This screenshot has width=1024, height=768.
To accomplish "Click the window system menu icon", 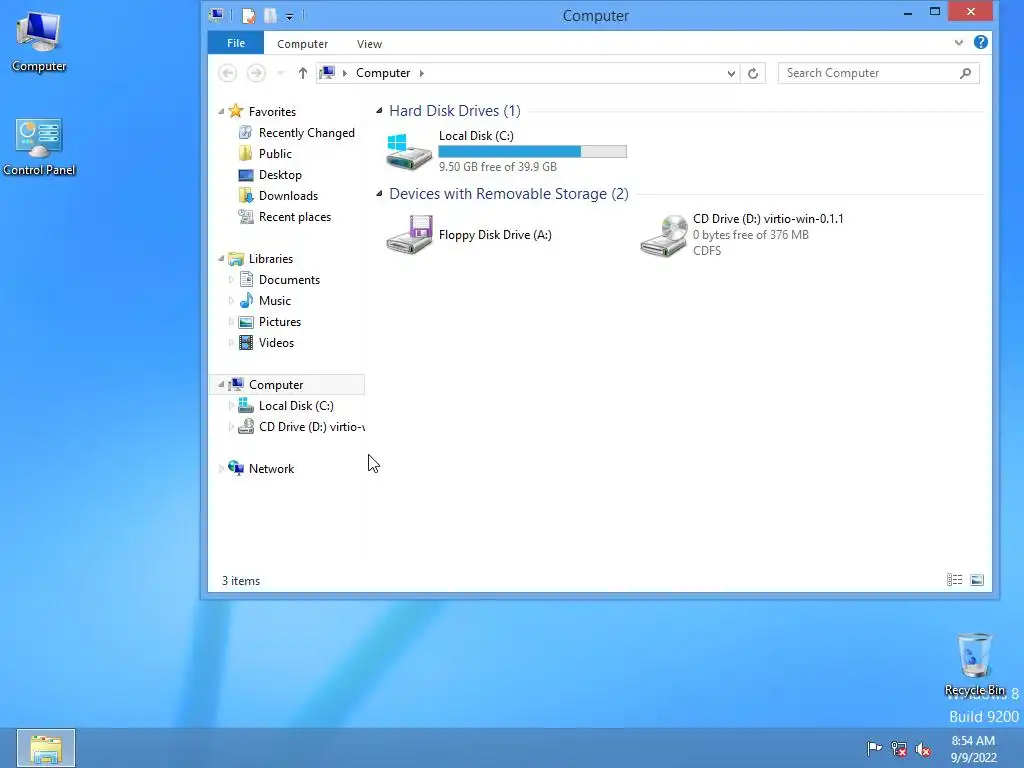I will click(216, 14).
